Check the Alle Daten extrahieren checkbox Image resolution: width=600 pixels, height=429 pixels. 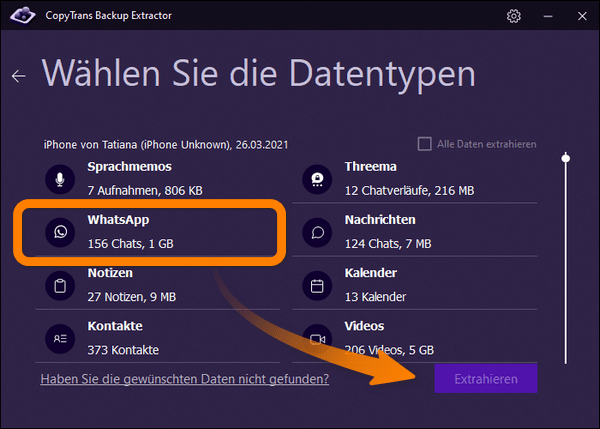pos(424,144)
